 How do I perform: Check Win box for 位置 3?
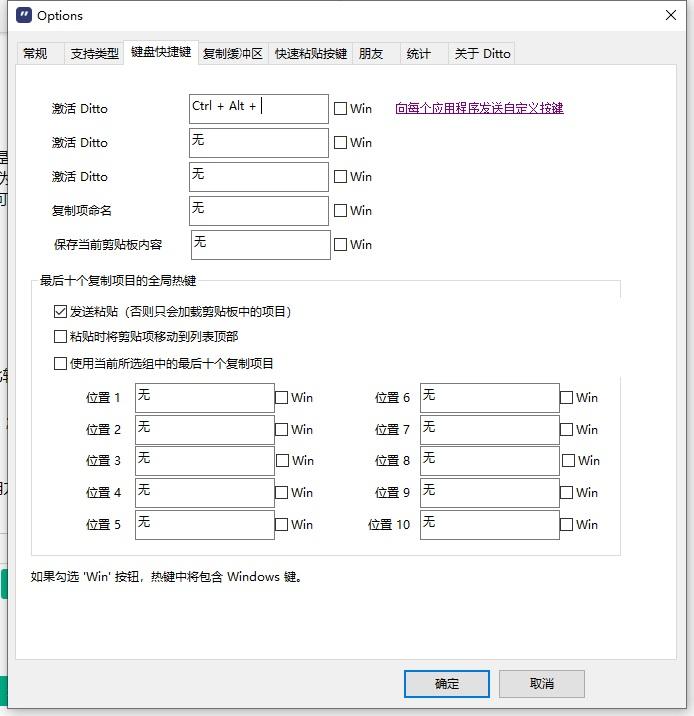295,460
